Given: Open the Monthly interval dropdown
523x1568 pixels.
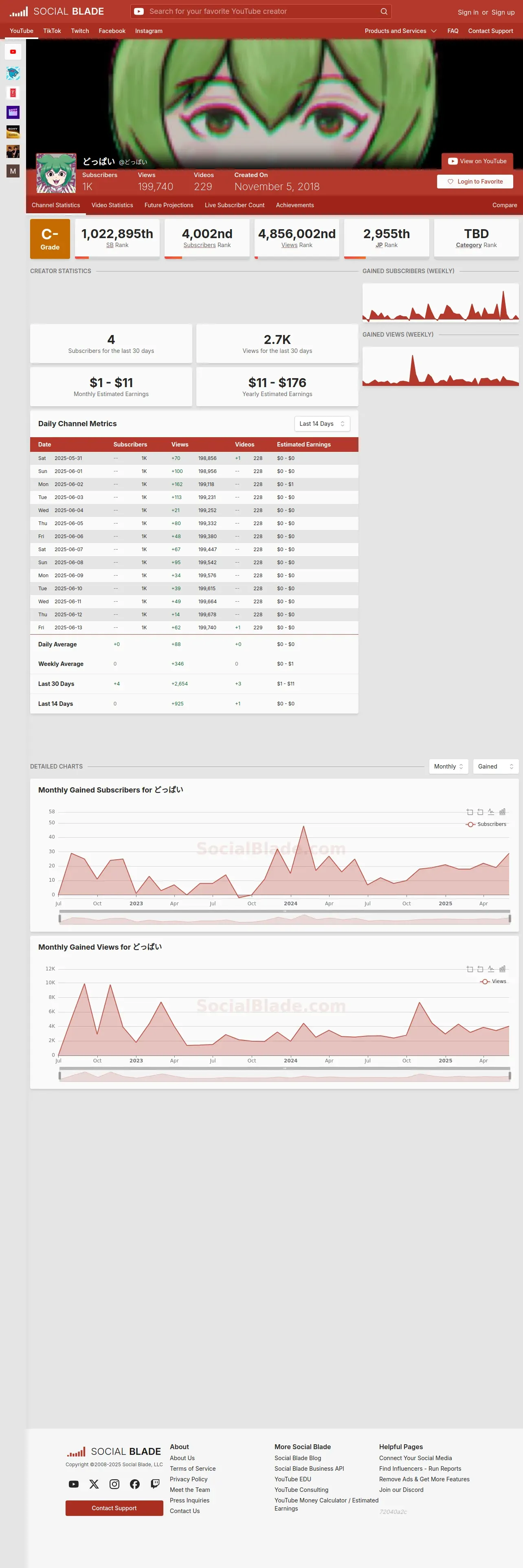Looking at the screenshot, I should pos(449,766).
